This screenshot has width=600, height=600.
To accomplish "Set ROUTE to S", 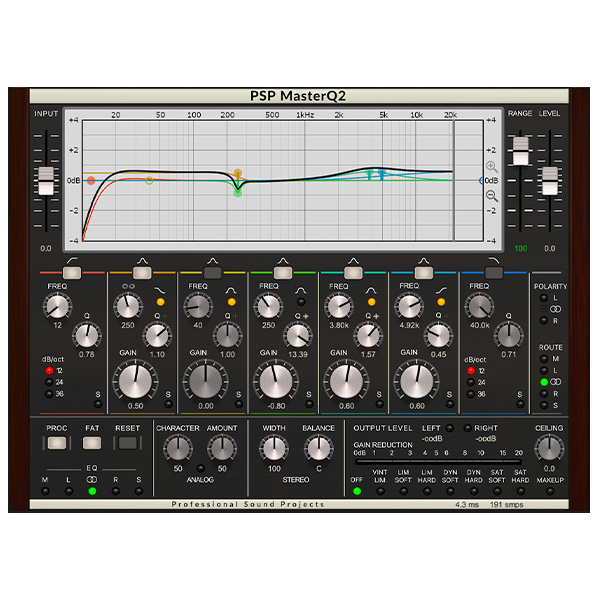I will [x=544, y=405].
